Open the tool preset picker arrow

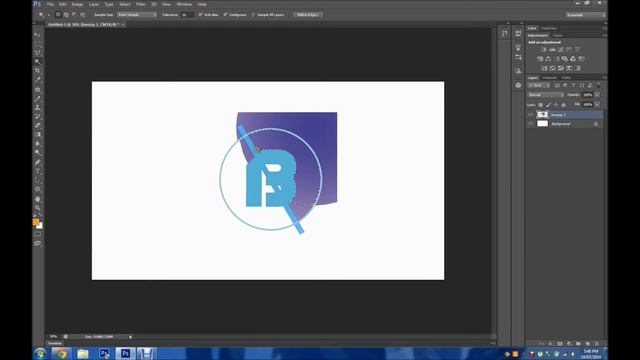click(49, 15)
